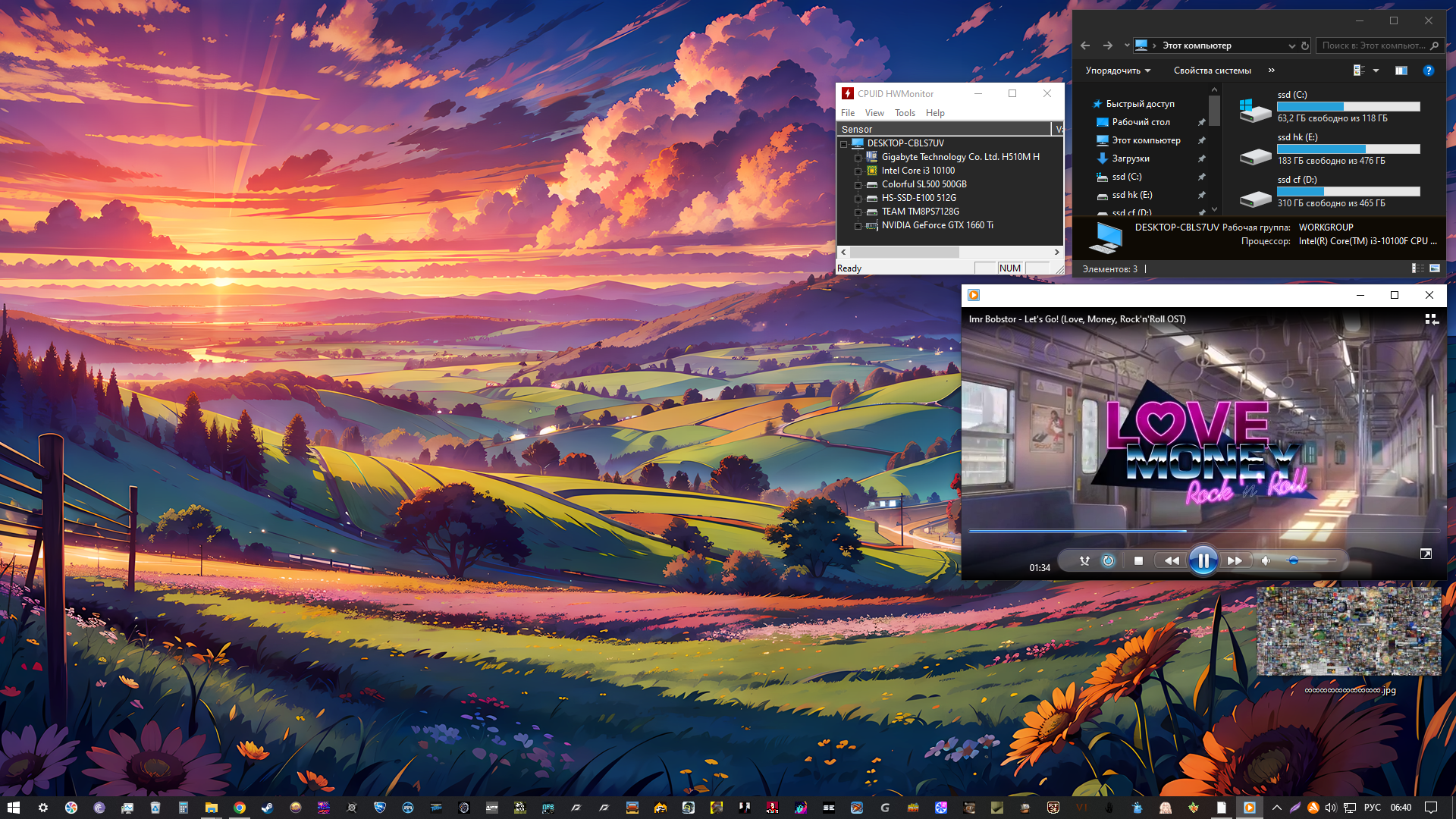Open address bar history dropdown in Explorer
This screenshot has height=819, width=1456.
[x=1291, y=45]
